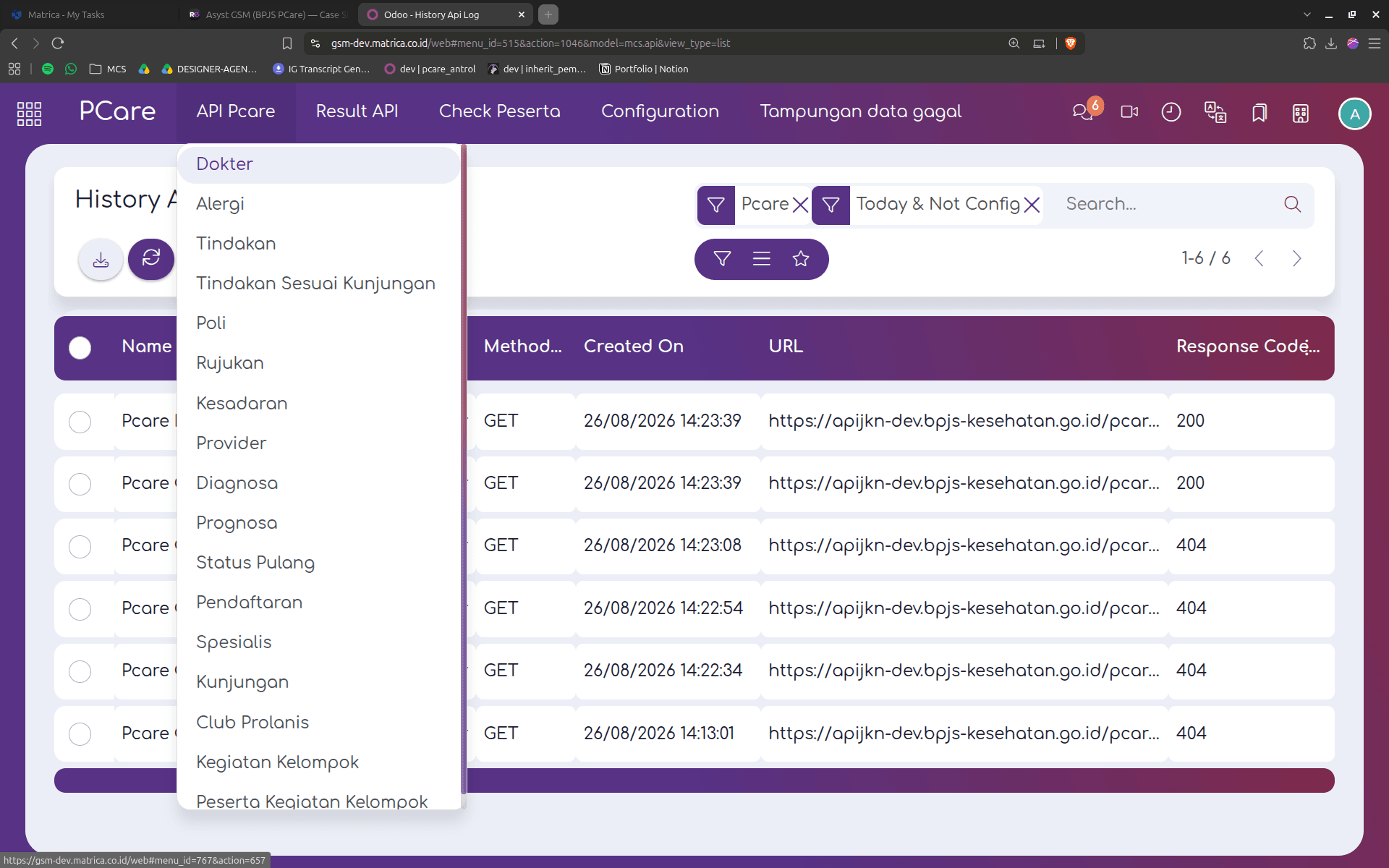This screenshot has height=868, width=1389.
Task: Select the row created at 14:22:34
Action: pyautogui.click(x=80, y=671)
